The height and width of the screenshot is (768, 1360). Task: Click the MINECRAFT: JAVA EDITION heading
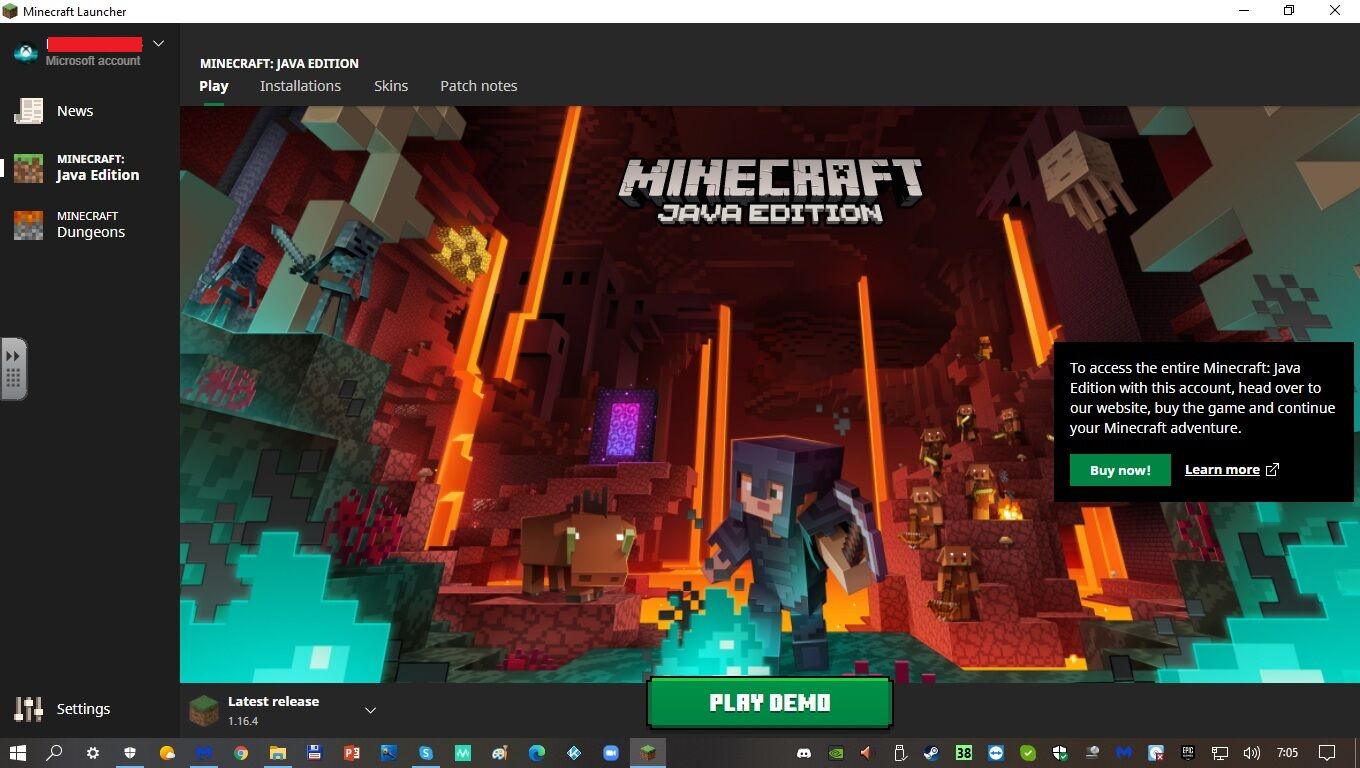[279, 63]
